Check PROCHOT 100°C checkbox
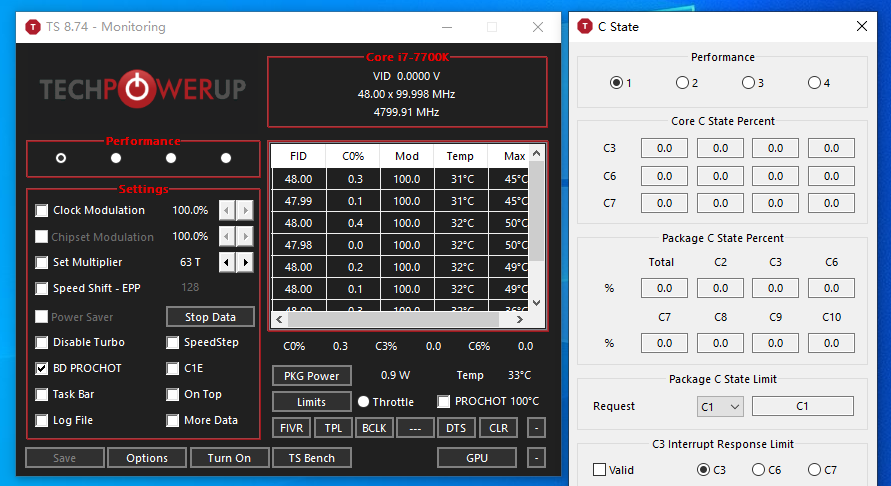This screenshot has height=486, width=891. coord(444,401)
